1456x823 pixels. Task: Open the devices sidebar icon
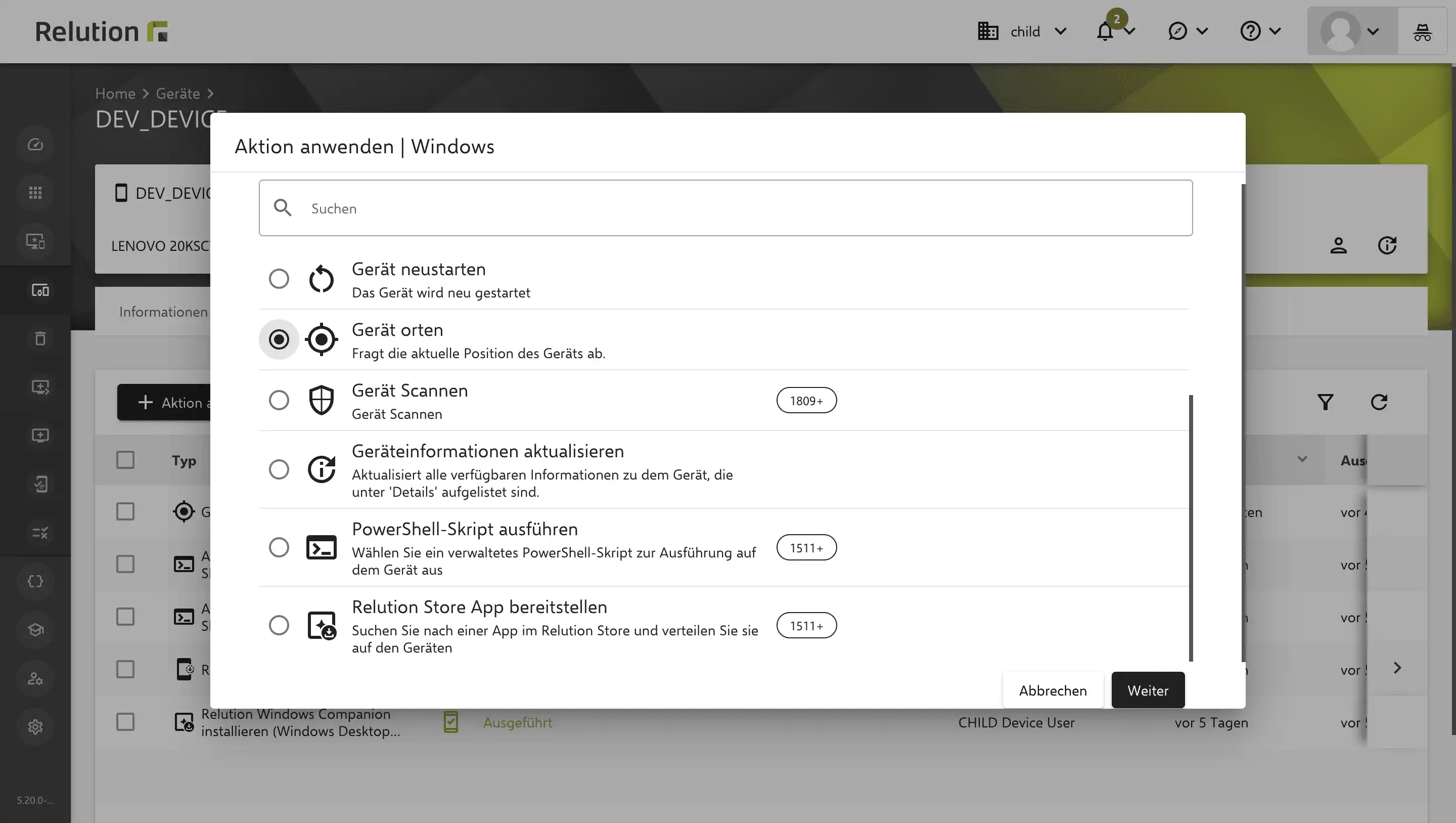click(40, 290)
